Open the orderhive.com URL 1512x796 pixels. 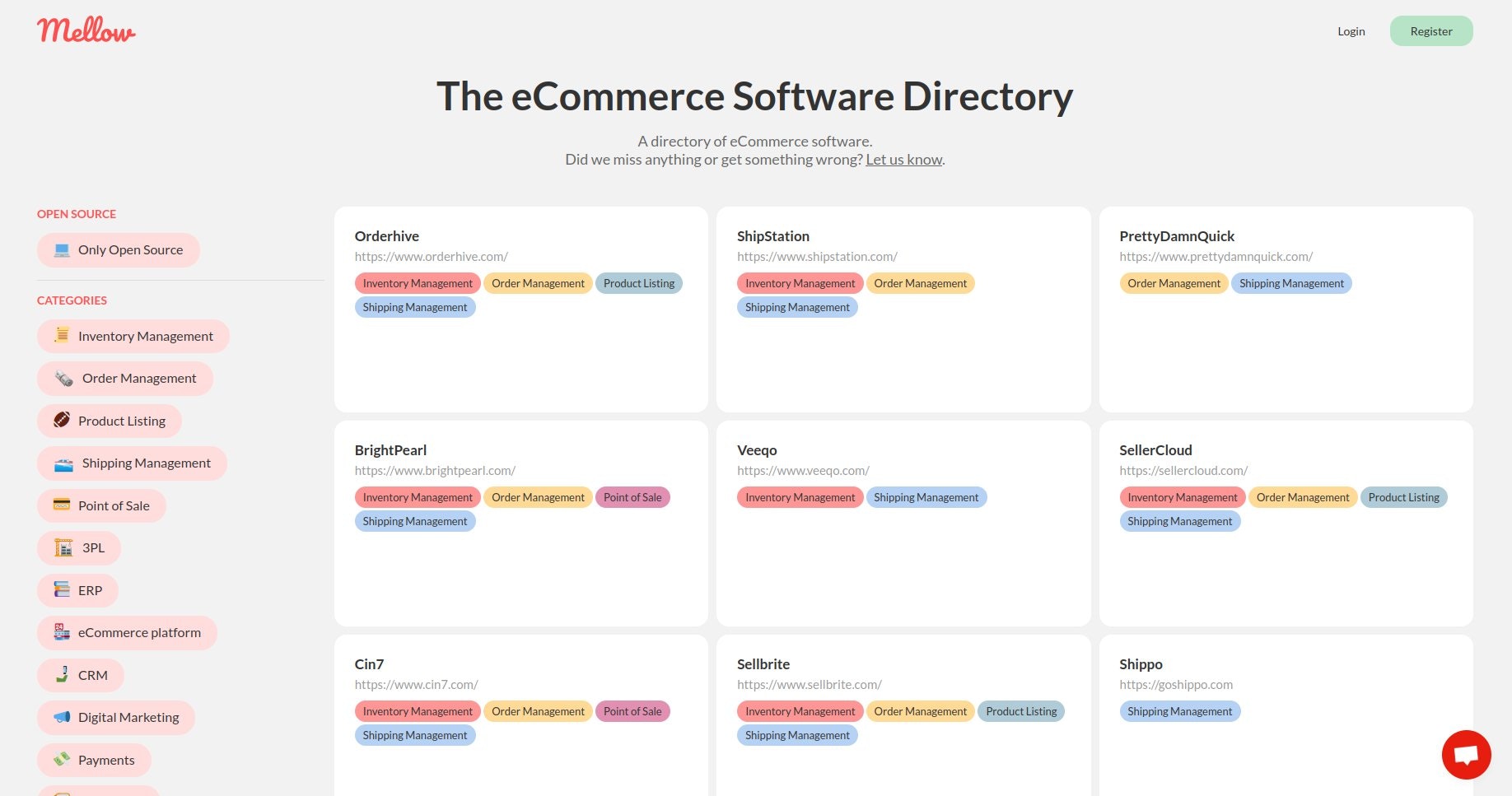pyautogui.click(x=432, y=257)
